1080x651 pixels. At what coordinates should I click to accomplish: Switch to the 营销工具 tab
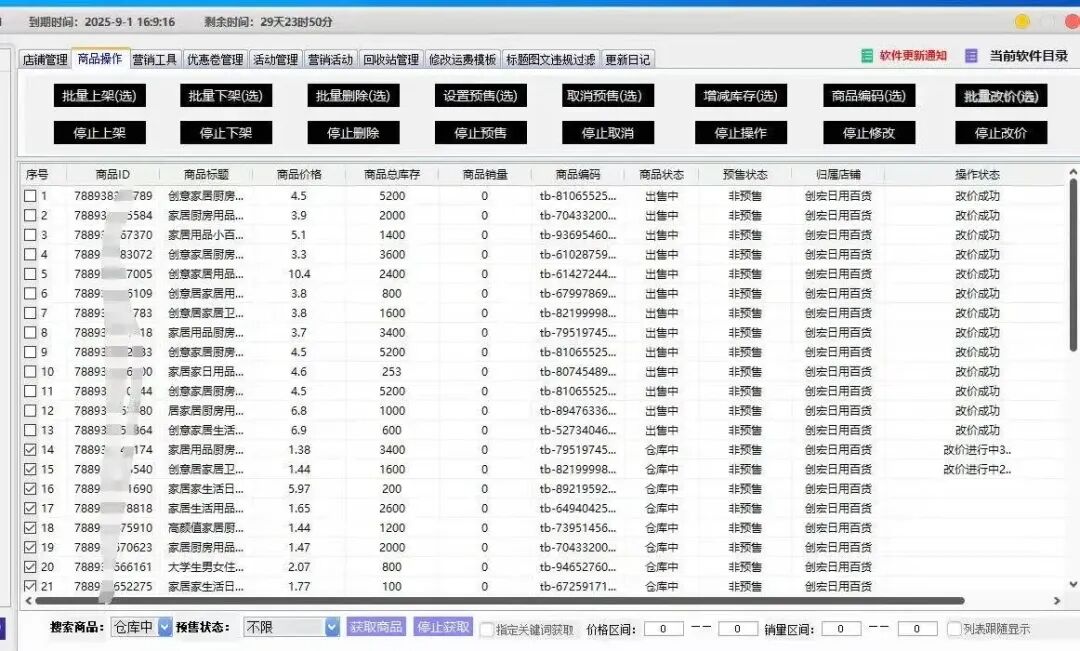click(x=154, y=60)
